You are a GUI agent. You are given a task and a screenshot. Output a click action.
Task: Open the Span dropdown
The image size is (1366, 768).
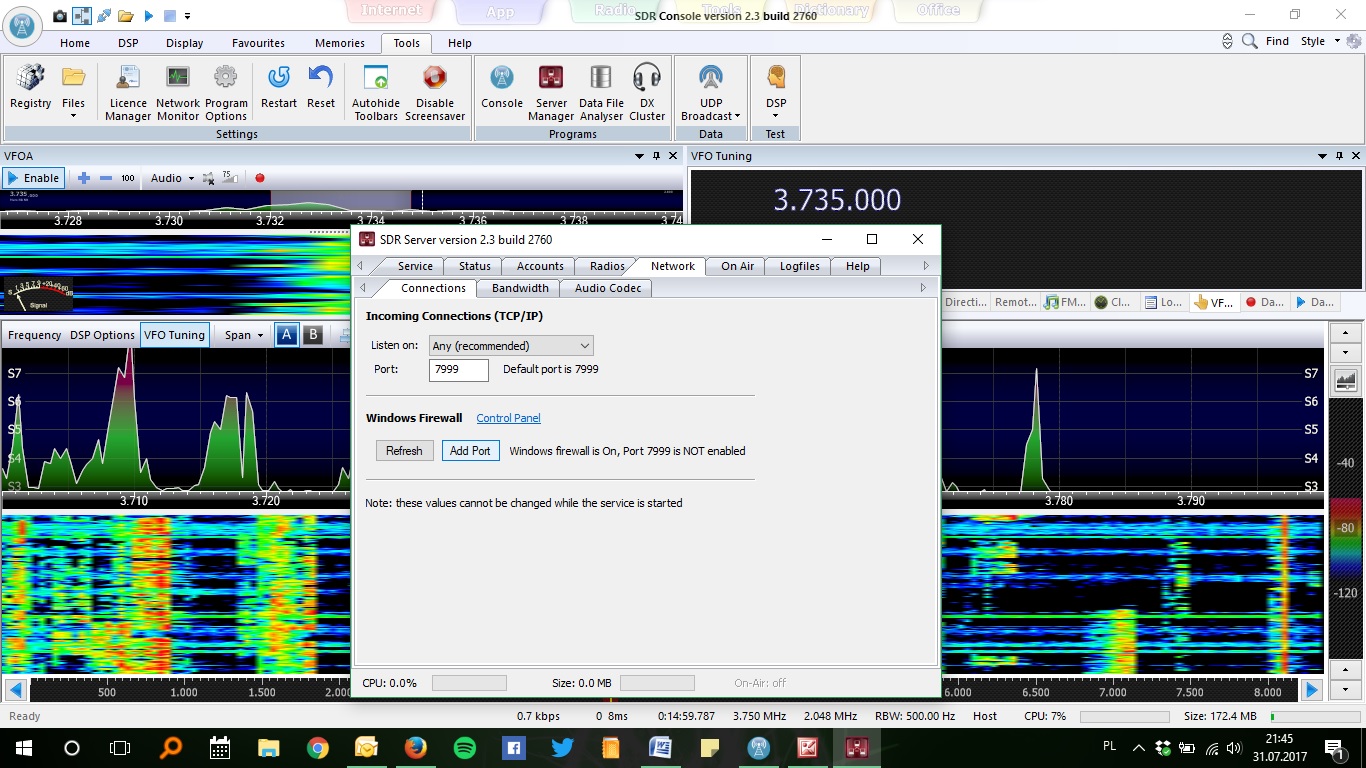click(x=244, y=335)
